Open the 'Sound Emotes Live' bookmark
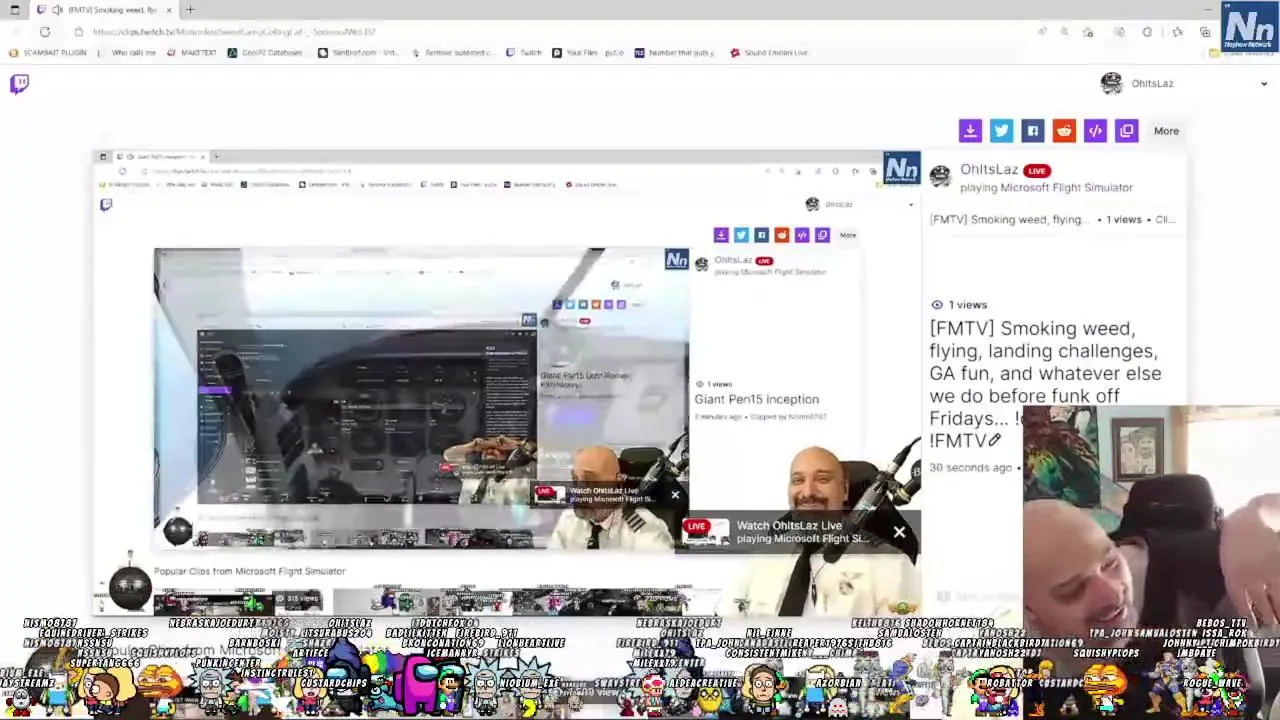The image size is (1280, 720). [769, 53]
